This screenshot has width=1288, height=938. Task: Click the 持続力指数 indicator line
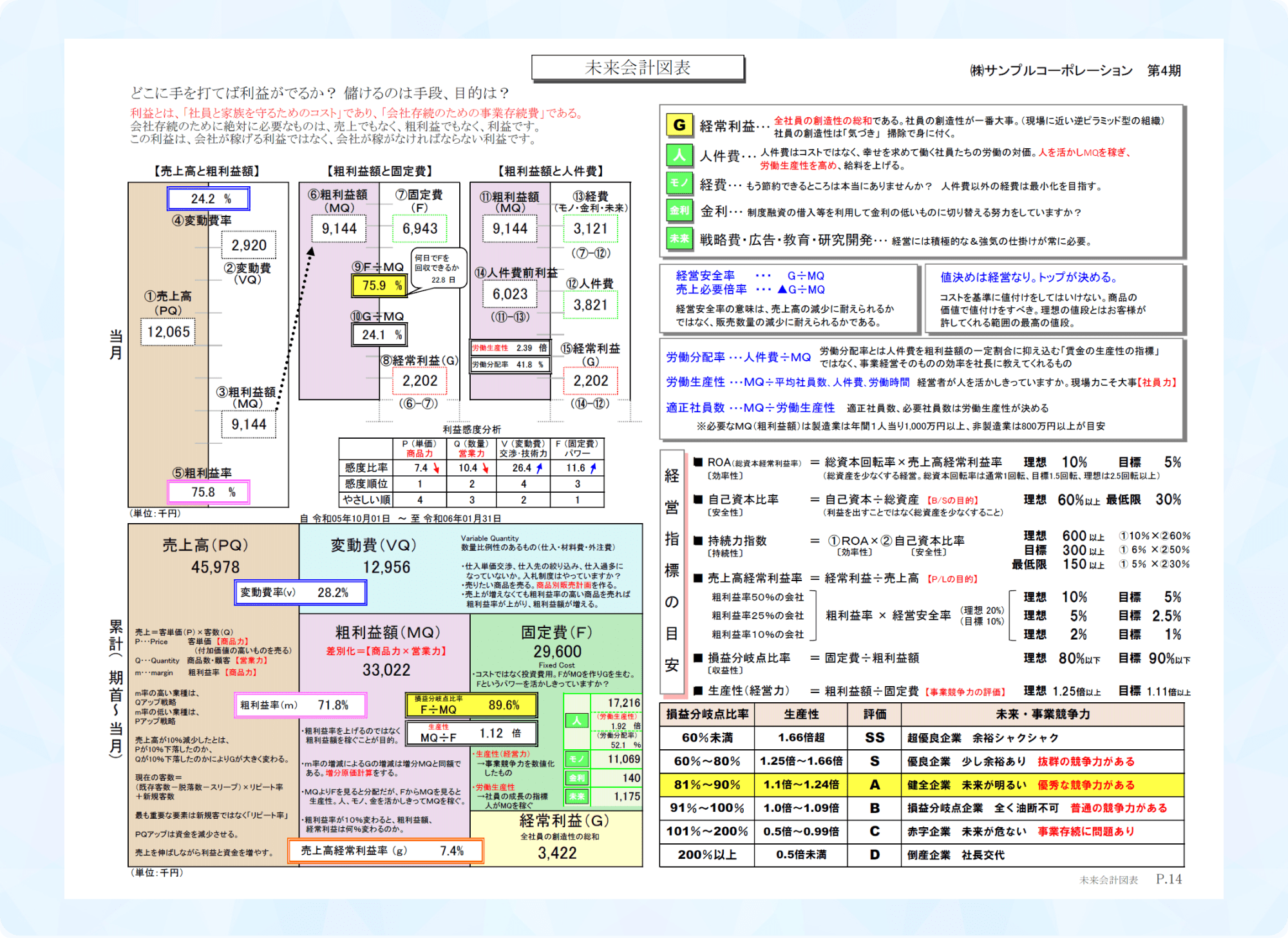[x=829, y=541]
